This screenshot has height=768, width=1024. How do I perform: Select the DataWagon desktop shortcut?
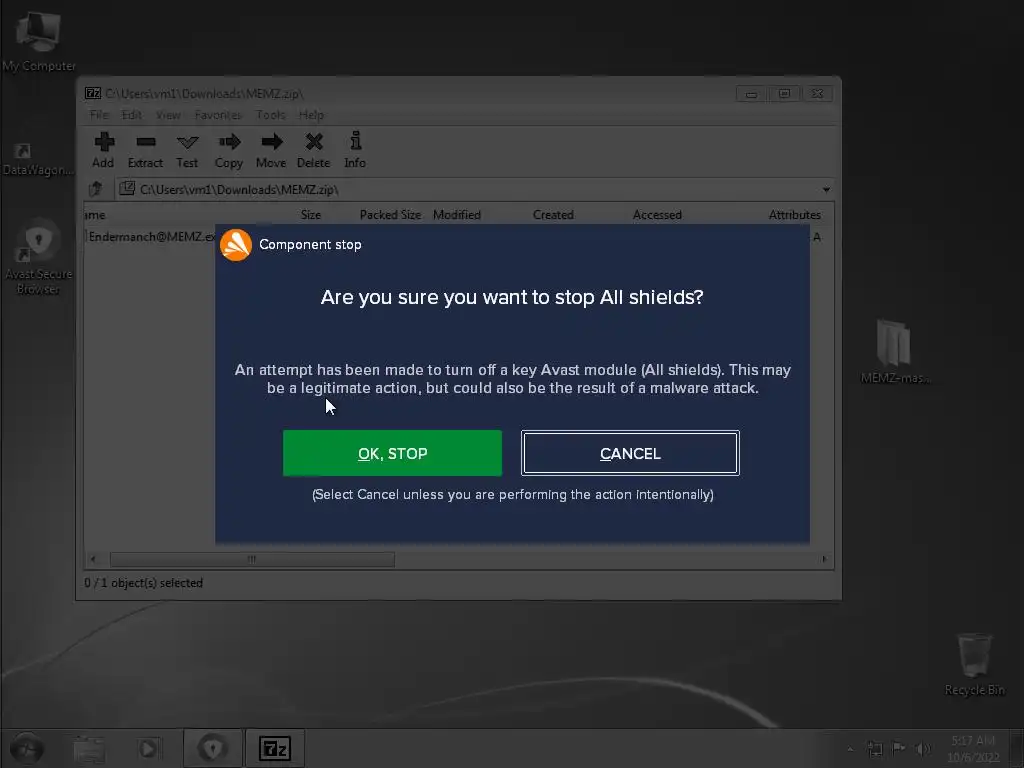pos(37,159)
